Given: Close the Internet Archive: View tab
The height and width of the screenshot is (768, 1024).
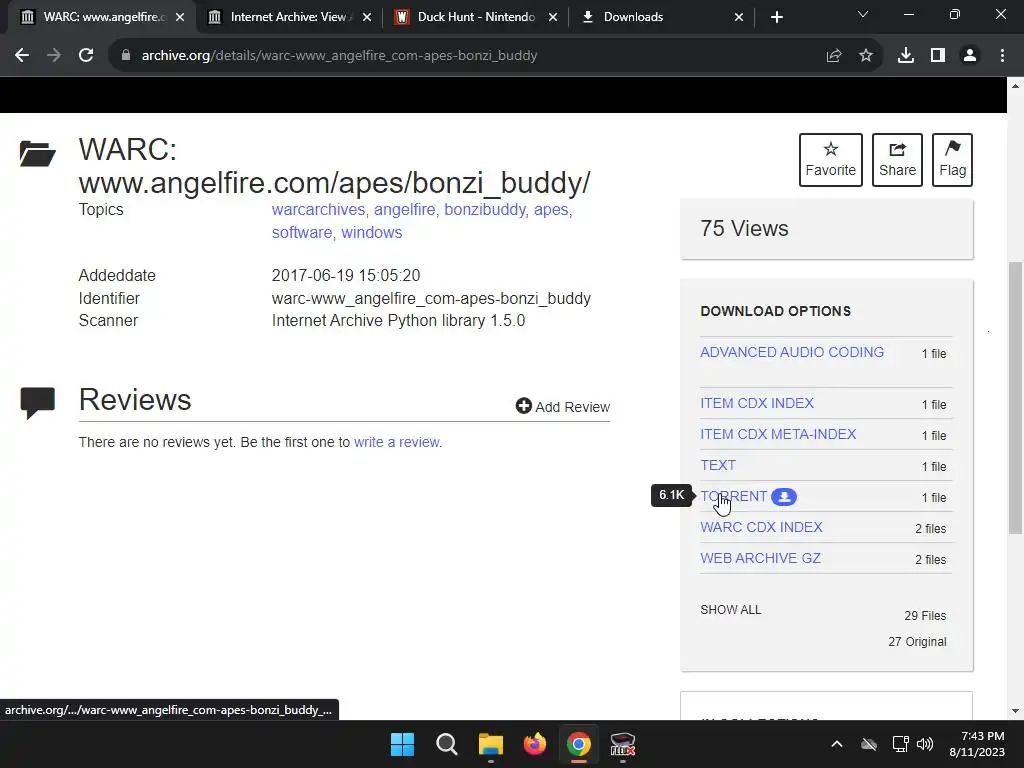Looking at the screenshot, I should pyautogui.click(x=367, y=17).
